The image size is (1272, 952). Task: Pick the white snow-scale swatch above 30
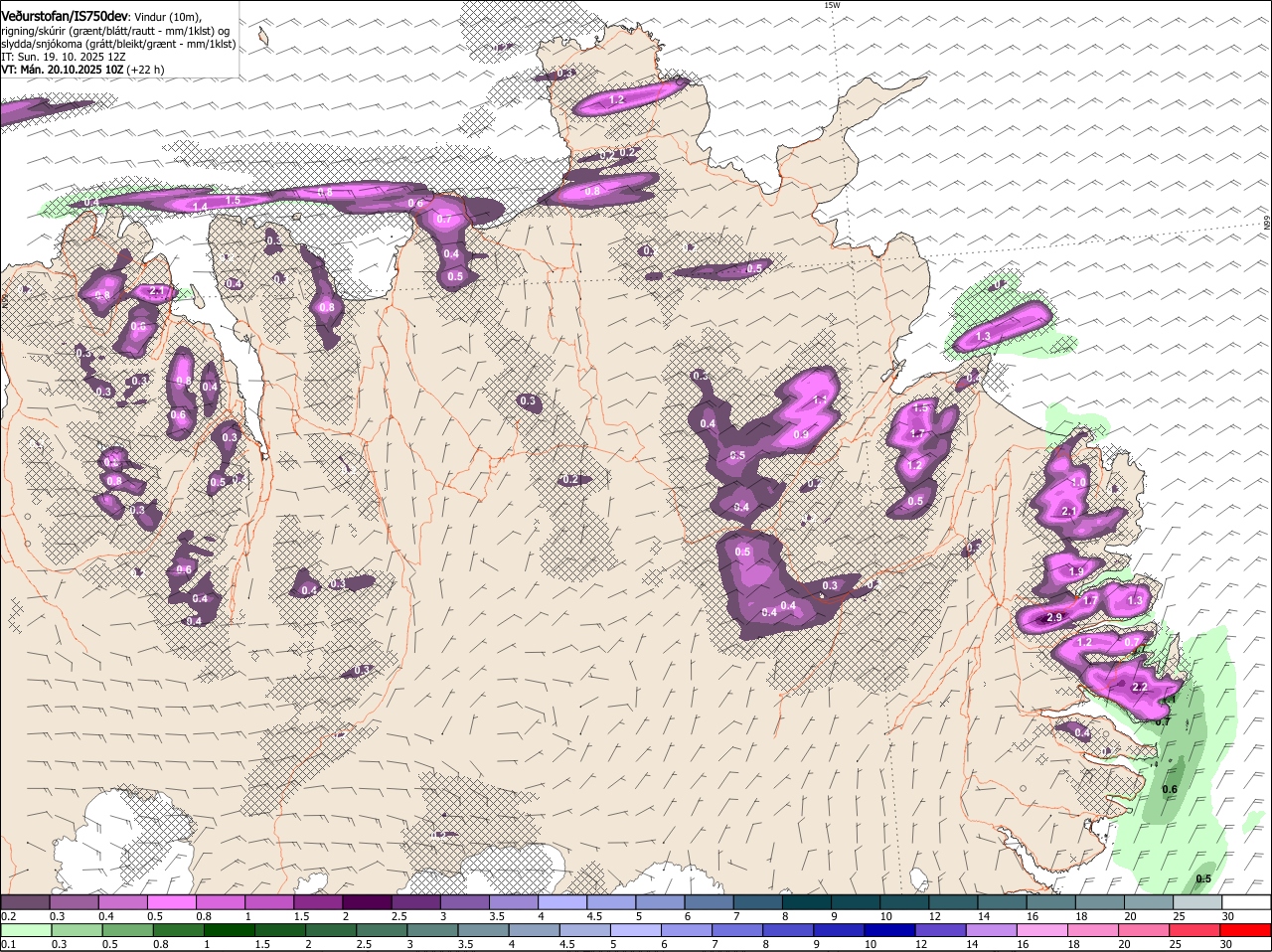click(x=1246, y=902)
